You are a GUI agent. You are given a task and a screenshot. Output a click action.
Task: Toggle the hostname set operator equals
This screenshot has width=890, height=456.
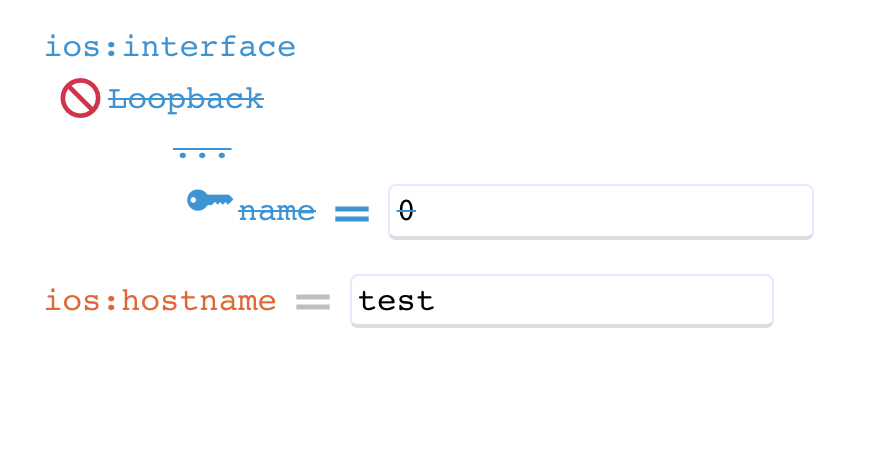tap(313, 302)
